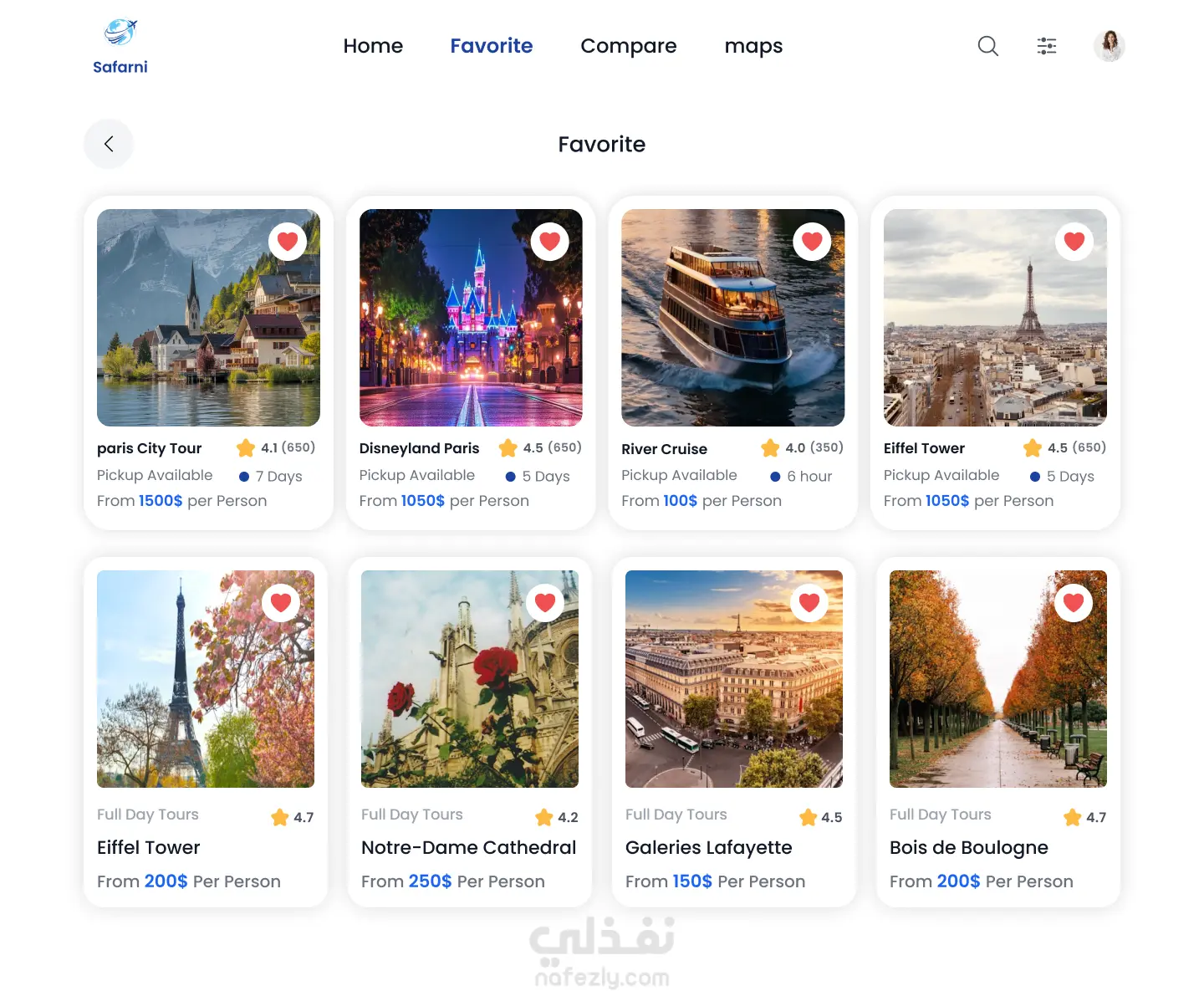
Task: Open the search magnifier icon
Action: pos(988,46)
